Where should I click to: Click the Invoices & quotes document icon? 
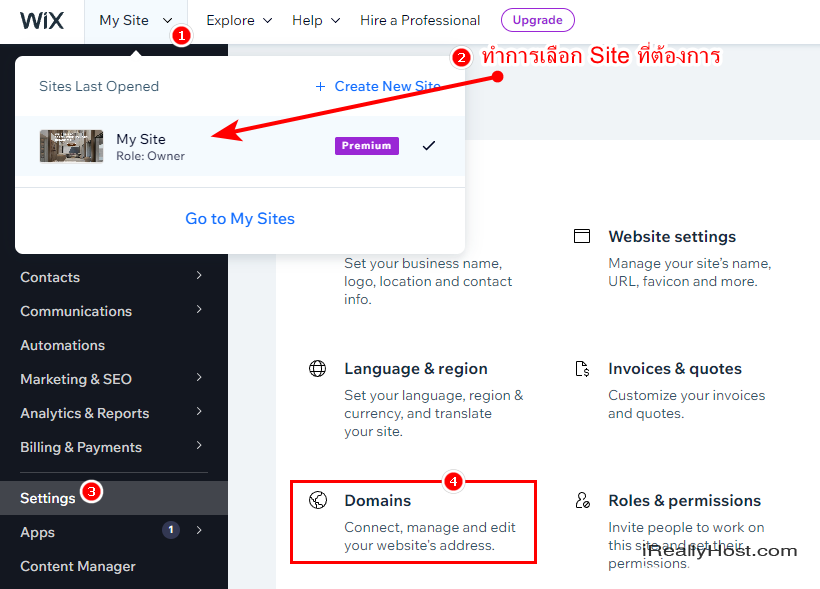582,369
